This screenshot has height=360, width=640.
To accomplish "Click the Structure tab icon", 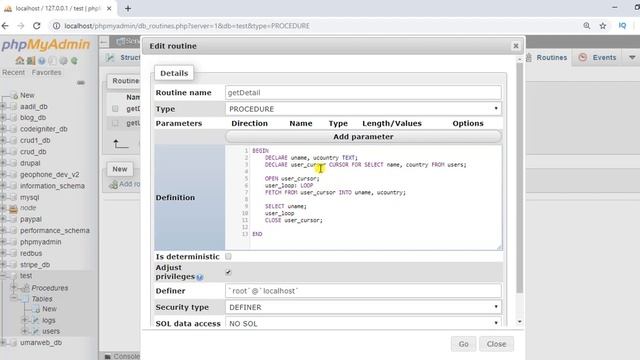I will point(110,58).
